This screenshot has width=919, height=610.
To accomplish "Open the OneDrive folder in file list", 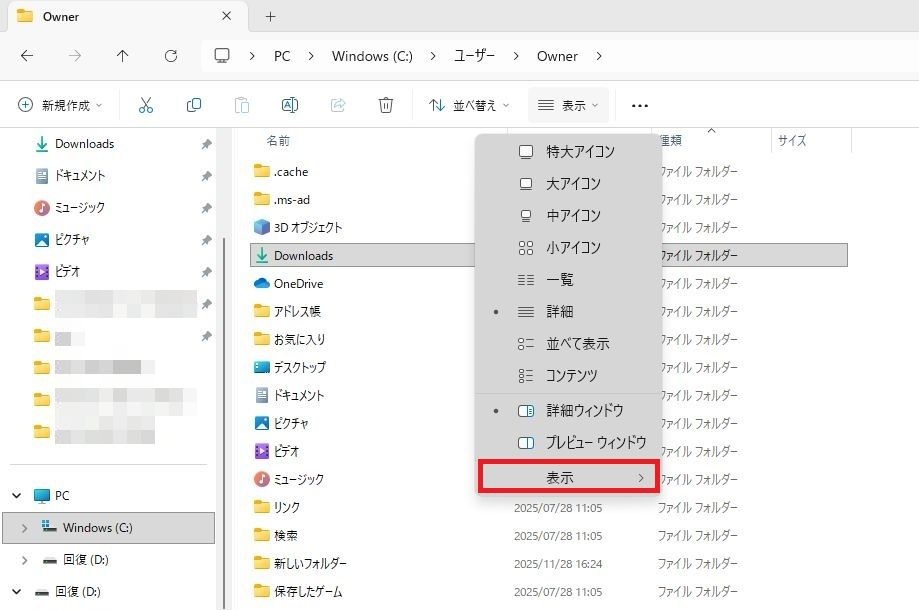I will point(298,284).
